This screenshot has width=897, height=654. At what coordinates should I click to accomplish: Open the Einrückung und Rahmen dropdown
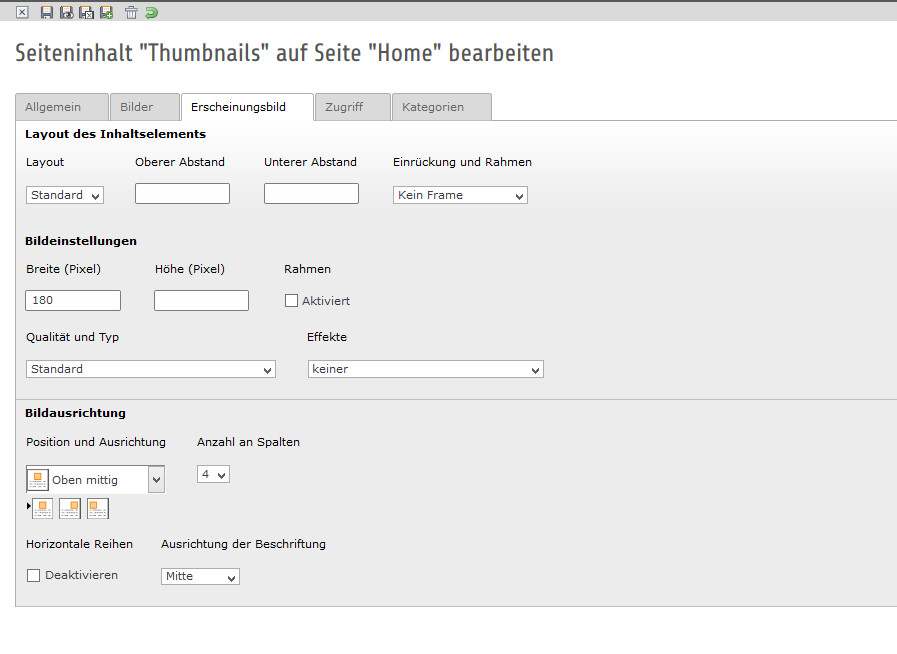[x=460, y=195]
